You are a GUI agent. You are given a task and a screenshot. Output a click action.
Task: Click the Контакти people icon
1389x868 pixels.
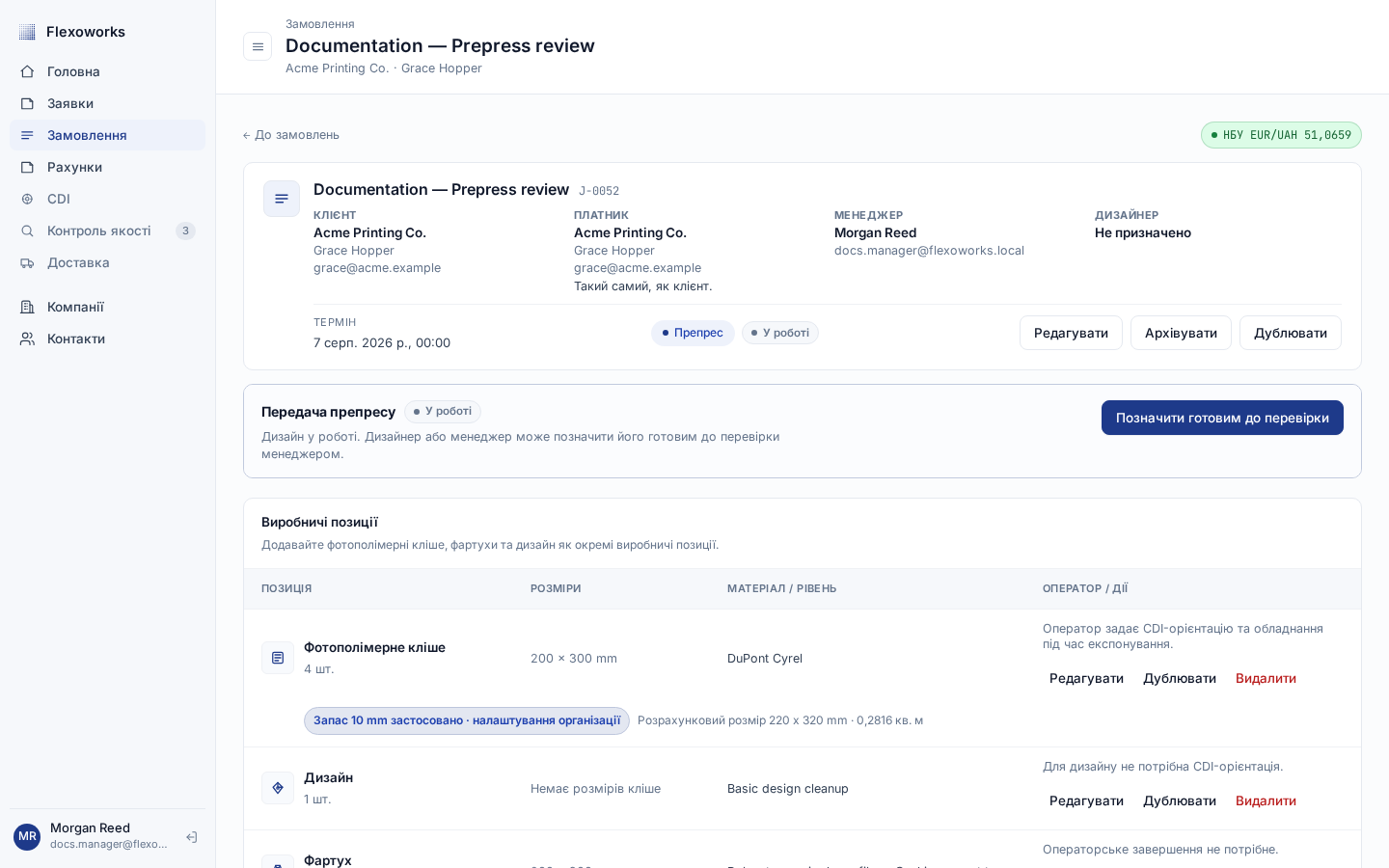pos(27,339)
